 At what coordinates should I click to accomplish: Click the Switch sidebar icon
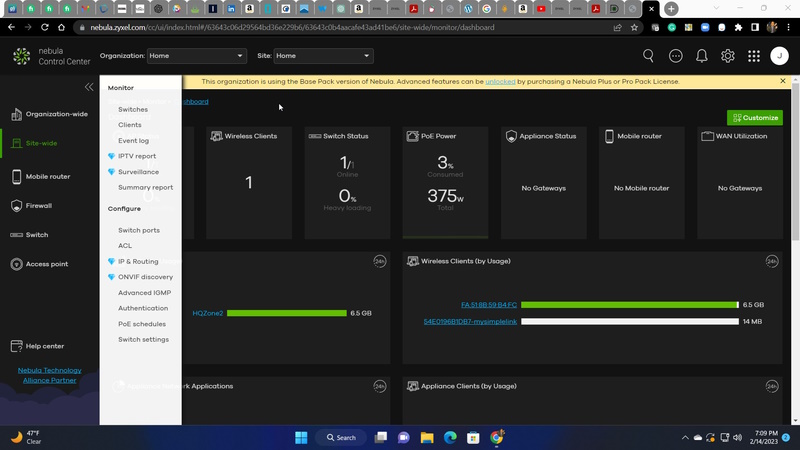tap(16, 235)
